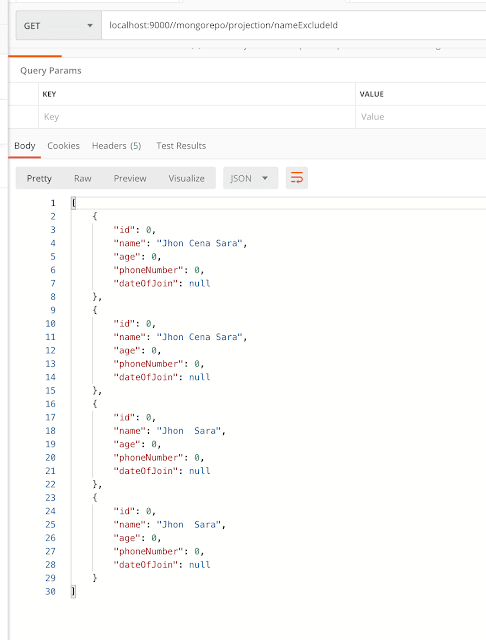Click "age": 0 on line 19
This screenshot has width=486, height=640.
[x=137, y=444]
